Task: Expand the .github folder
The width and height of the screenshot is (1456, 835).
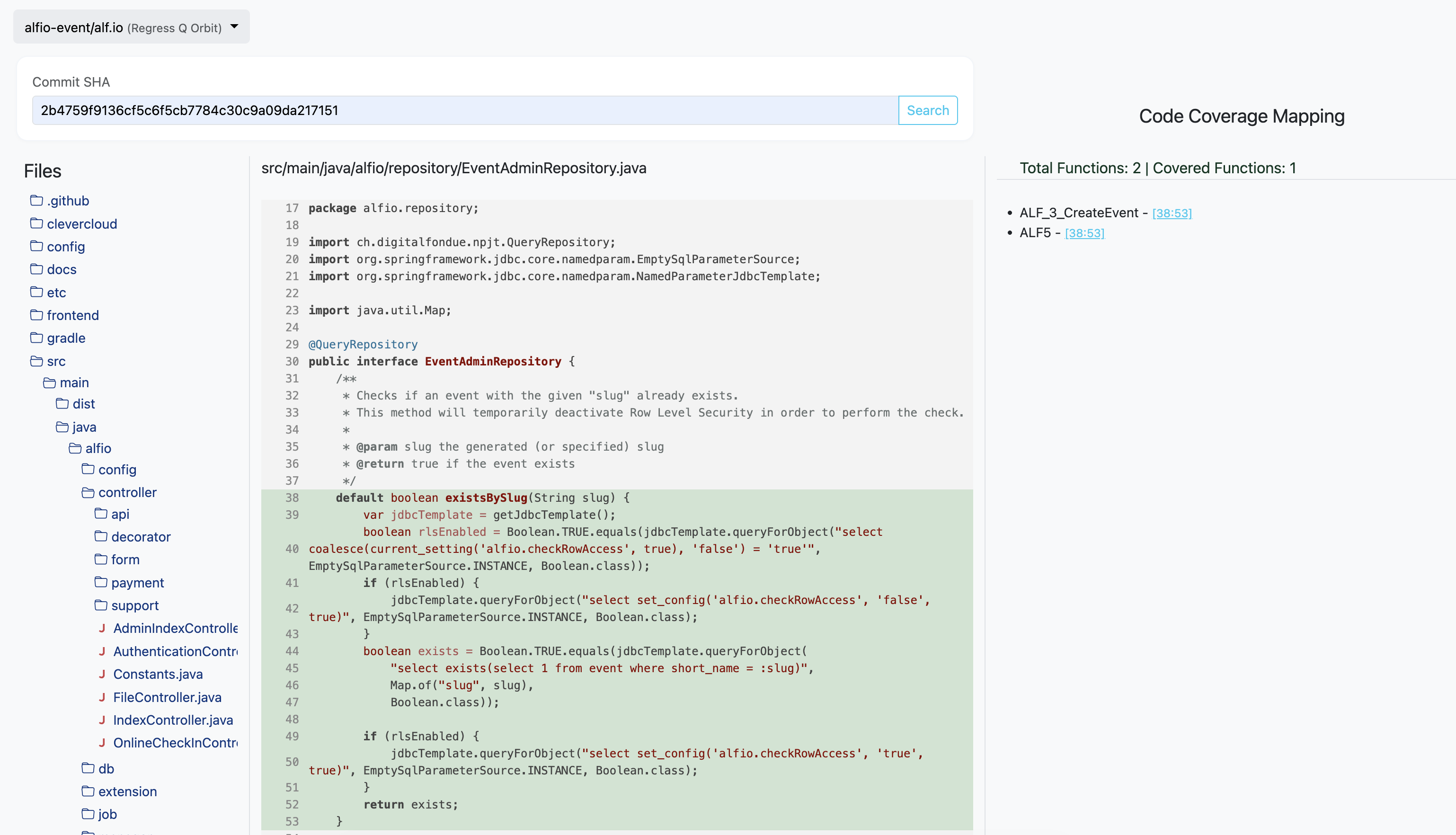Action: (68, 201)
